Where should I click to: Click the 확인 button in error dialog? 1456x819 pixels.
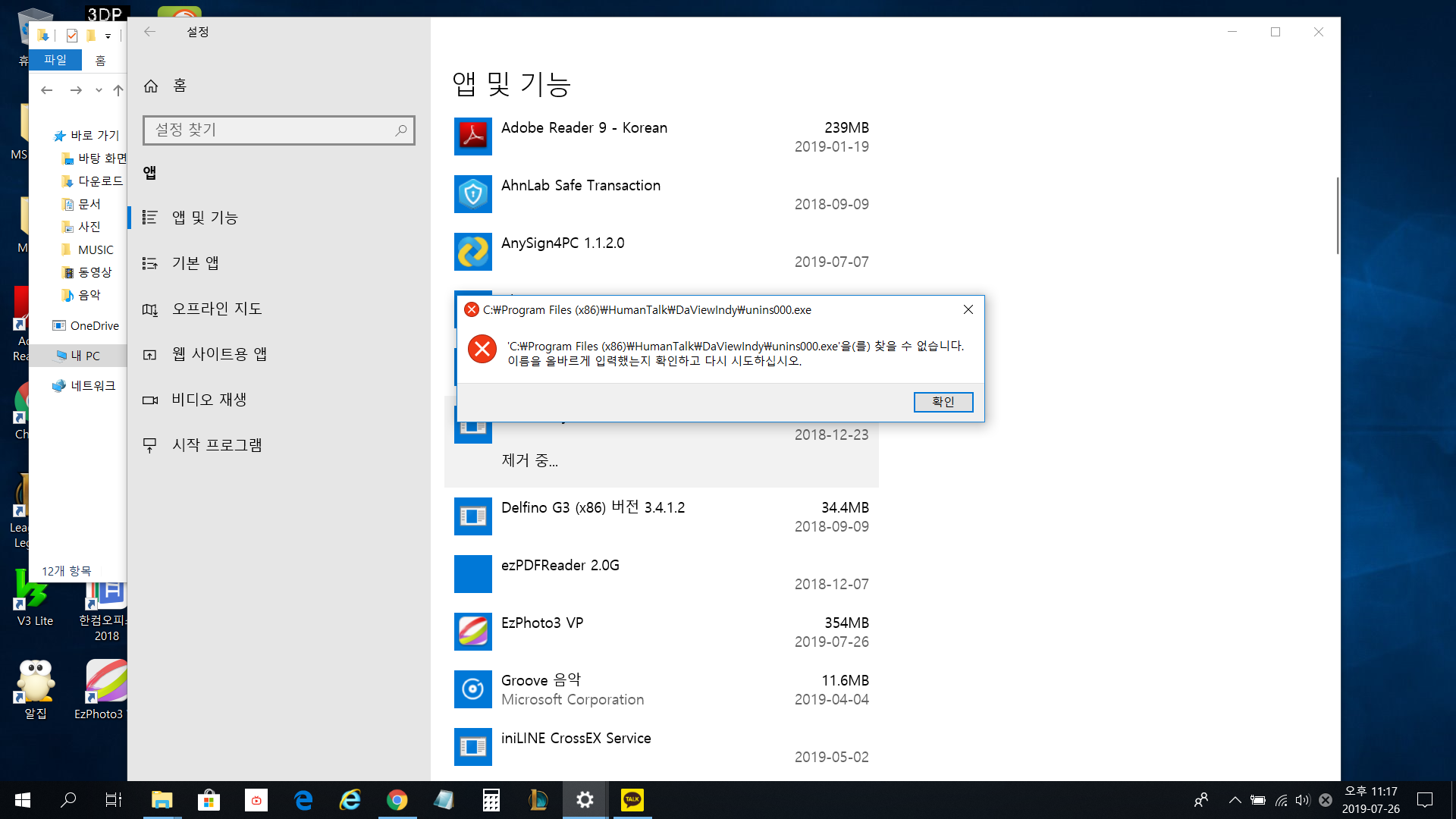pyautogui.click(x=943, y=402)
